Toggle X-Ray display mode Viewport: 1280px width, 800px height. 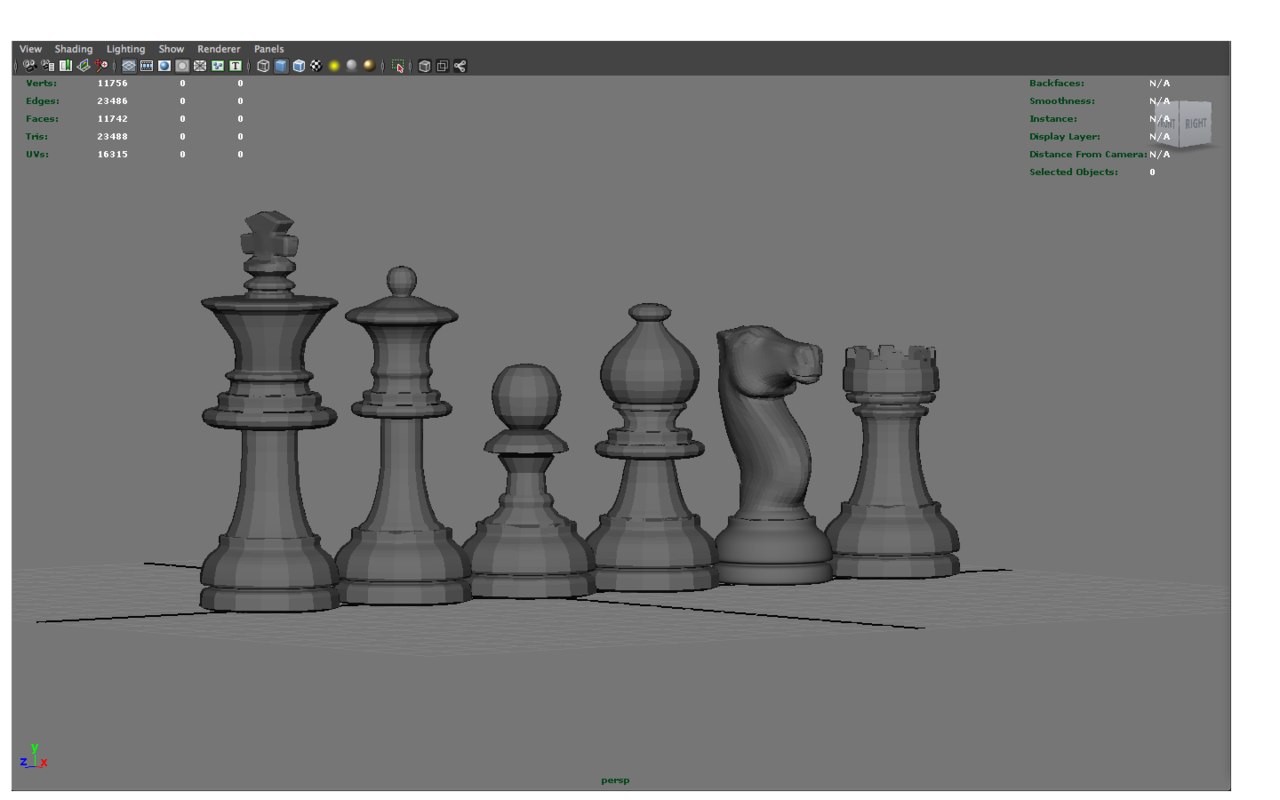tap(422, 66)
